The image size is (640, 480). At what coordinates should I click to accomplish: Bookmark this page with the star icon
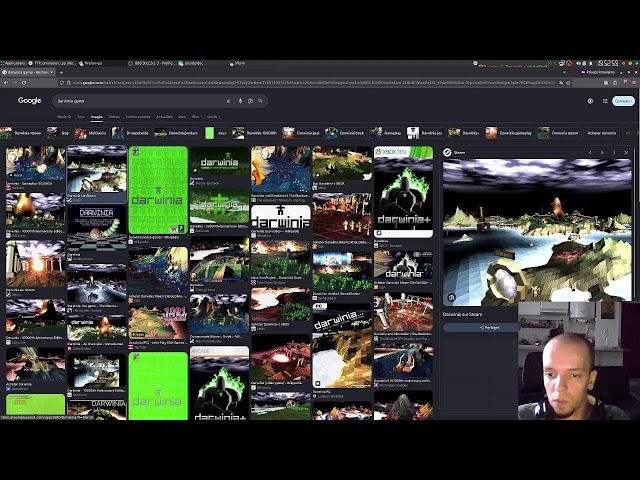568,83
